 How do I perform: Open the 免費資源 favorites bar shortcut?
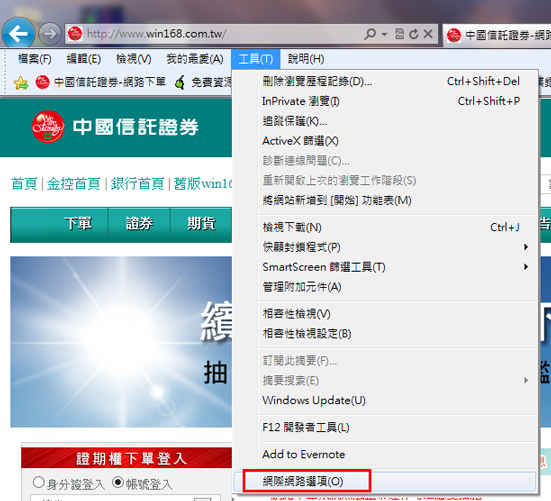(x=203, y=83)
